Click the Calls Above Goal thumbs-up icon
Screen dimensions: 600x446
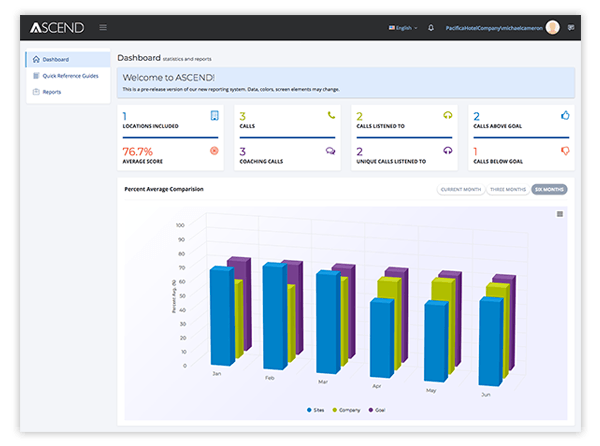point(565,115)
